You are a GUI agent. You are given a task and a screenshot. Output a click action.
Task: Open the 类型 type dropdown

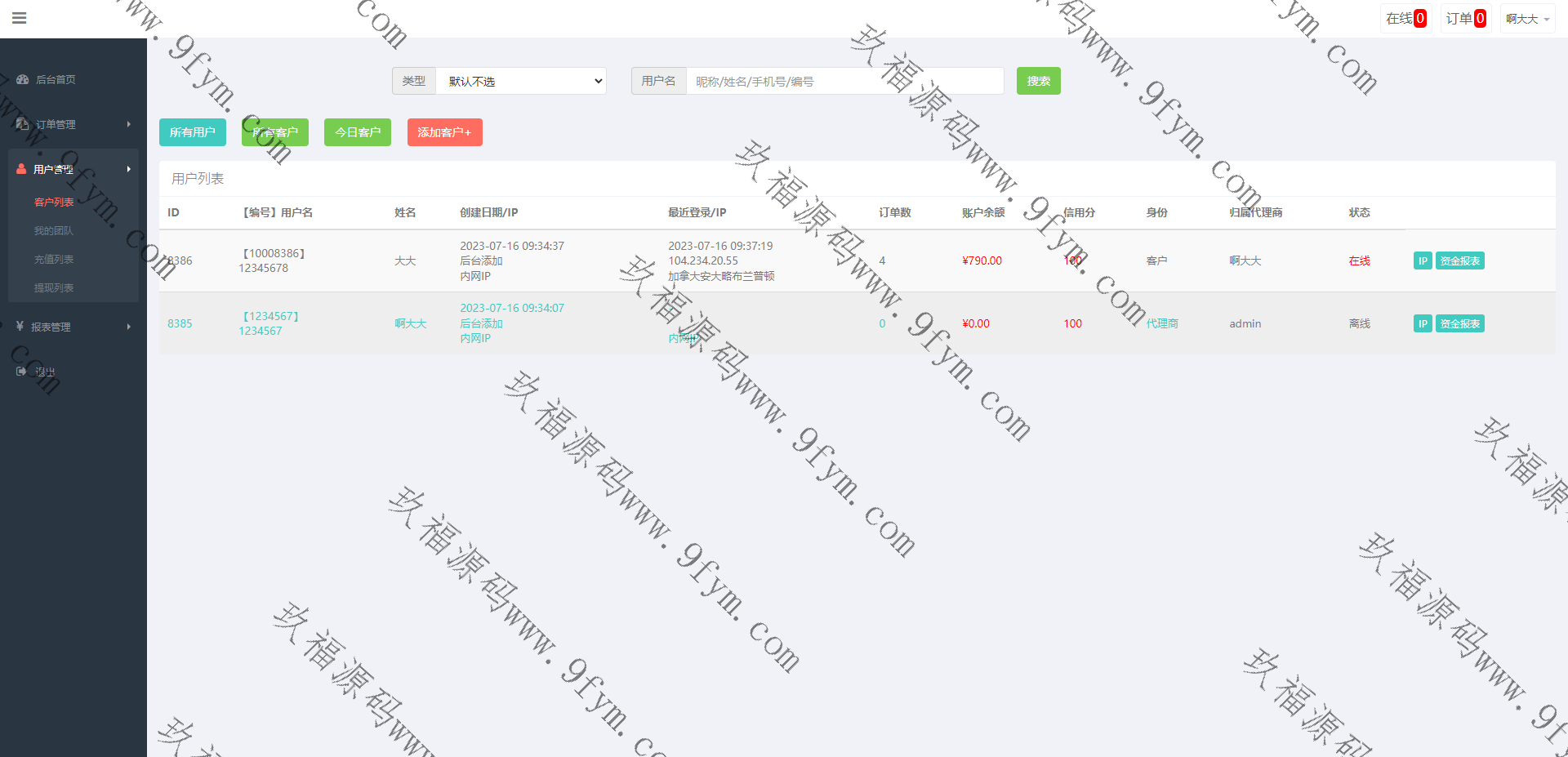pyautogui.click(x=521, y=81)
